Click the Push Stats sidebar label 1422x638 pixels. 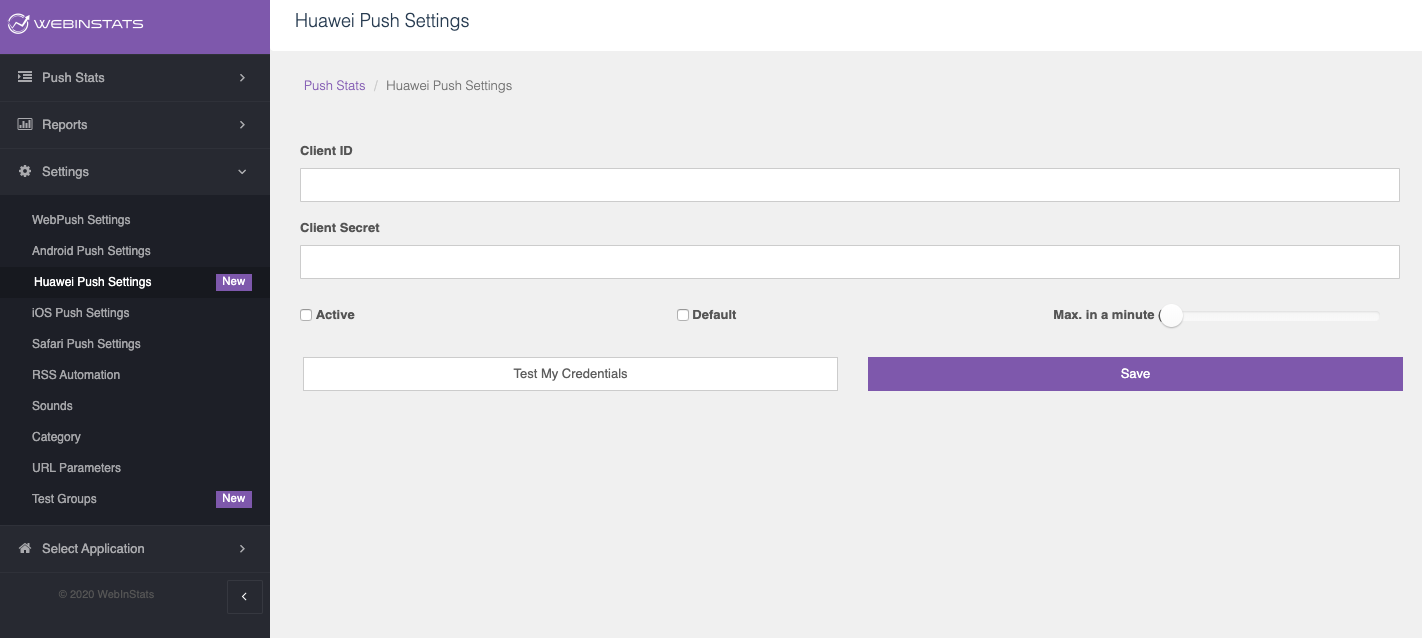coord(73,77)
